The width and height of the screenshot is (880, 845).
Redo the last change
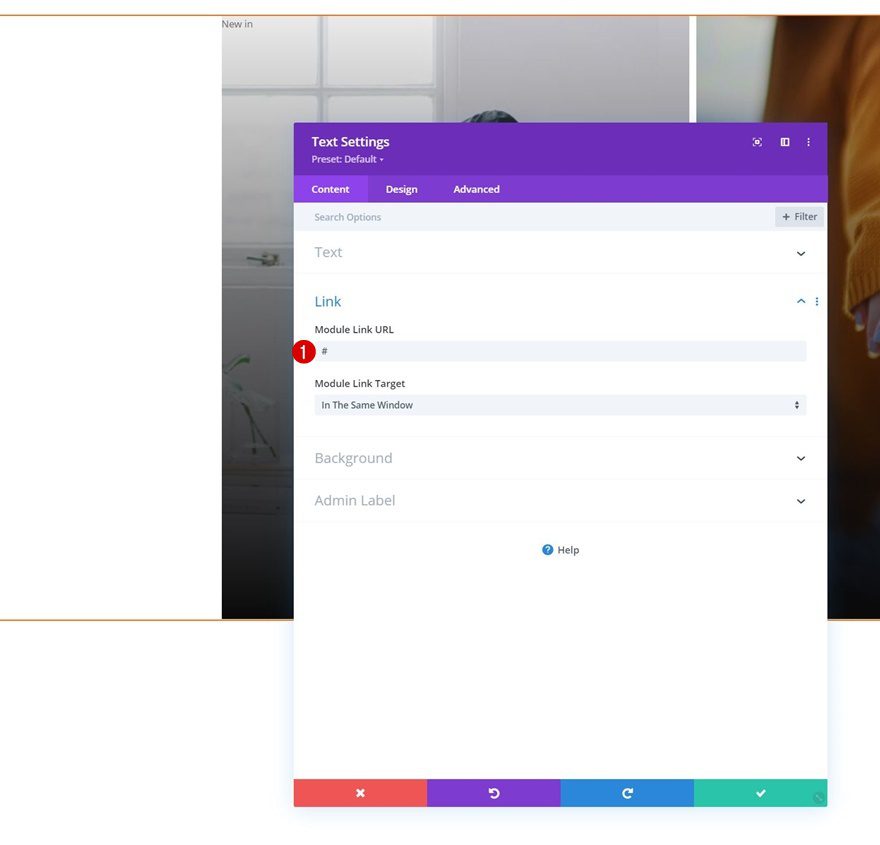[627, 792]
